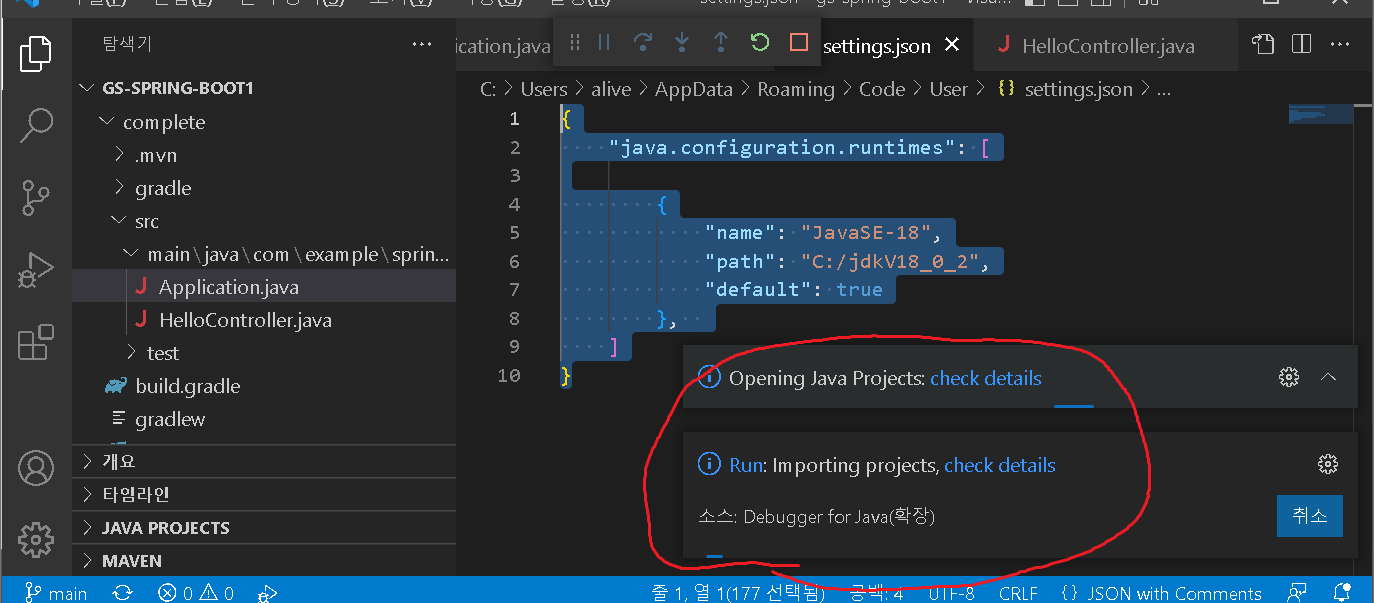This screenshot has width=1374, height=603.
Task: Open the Extensions view
Action: [x=36, y=342]
